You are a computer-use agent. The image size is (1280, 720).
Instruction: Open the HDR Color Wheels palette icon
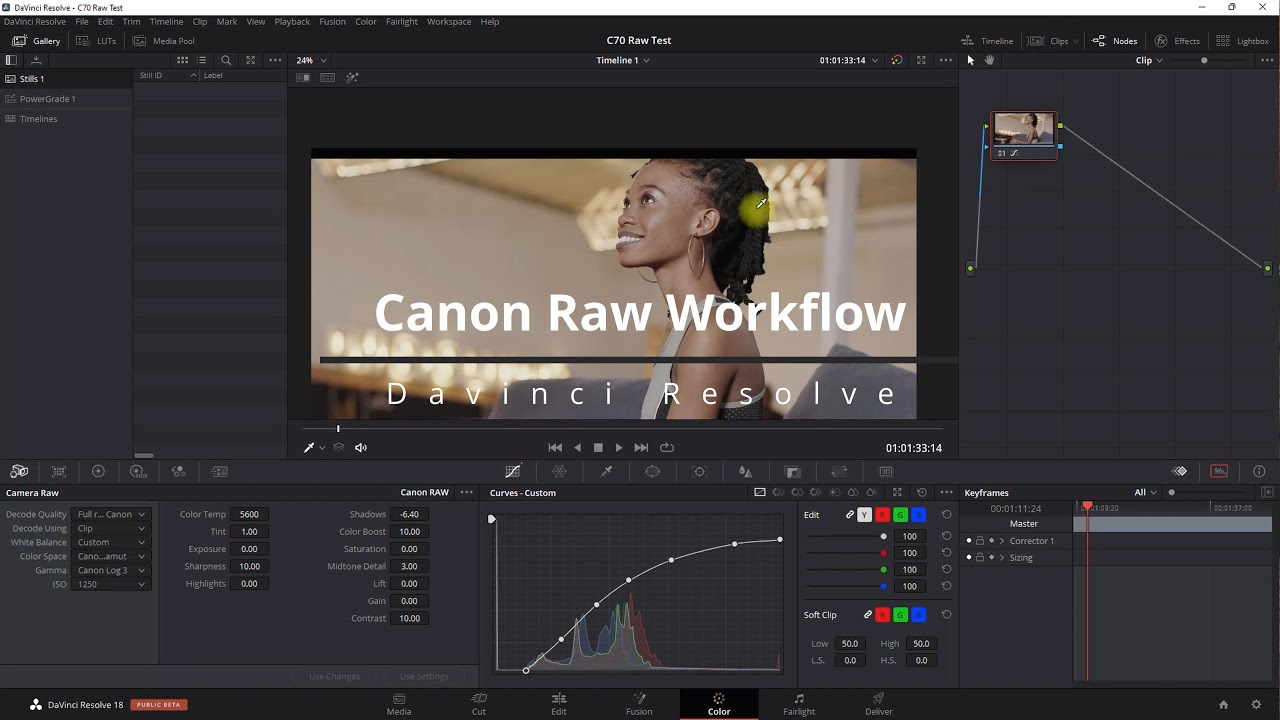(138, 472)
